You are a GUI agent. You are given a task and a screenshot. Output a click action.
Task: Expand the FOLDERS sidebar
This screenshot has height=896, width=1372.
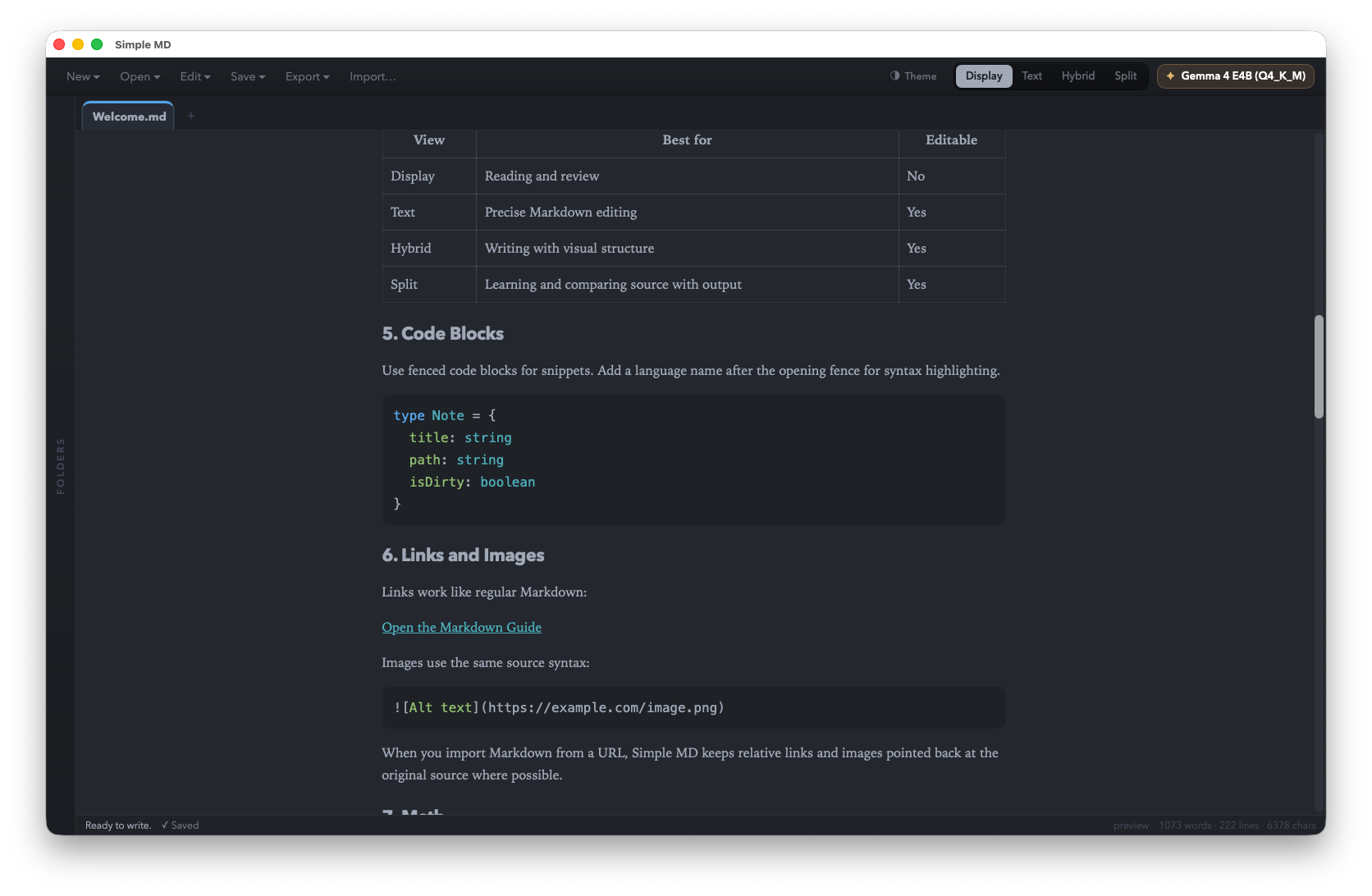click(60, 466)
